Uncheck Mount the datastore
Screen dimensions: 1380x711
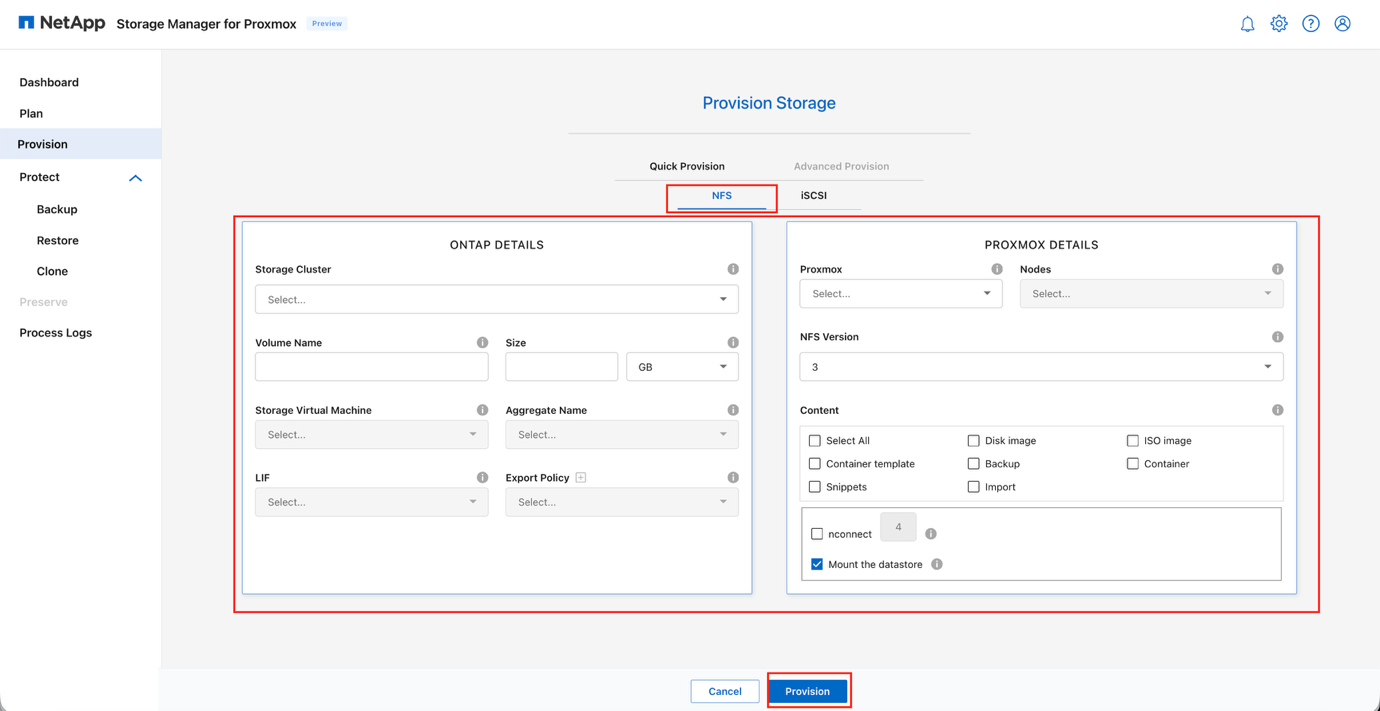click(817, 564)
